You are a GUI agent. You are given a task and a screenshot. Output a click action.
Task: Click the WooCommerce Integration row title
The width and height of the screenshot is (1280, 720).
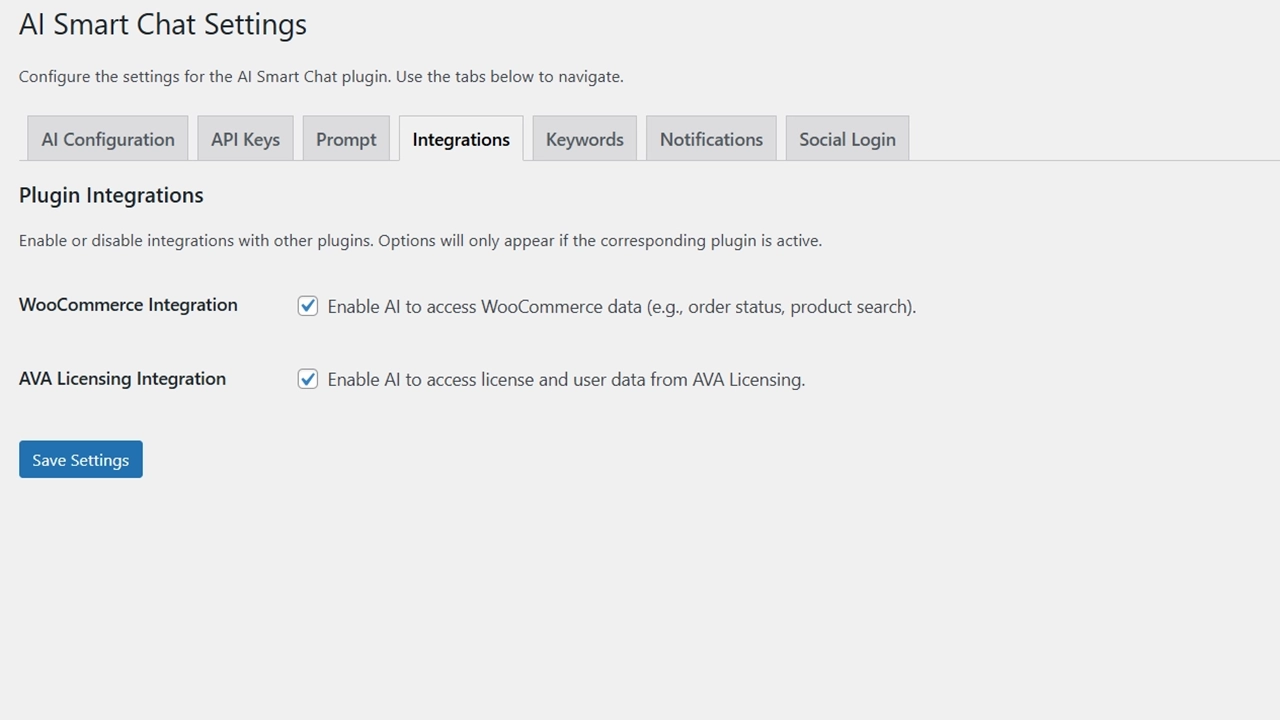pyautogui.click(x=128, y=305)
